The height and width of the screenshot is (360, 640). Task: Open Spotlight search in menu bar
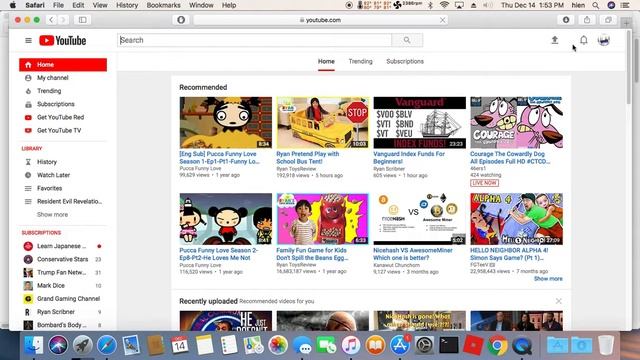click(x=596, y=5)
